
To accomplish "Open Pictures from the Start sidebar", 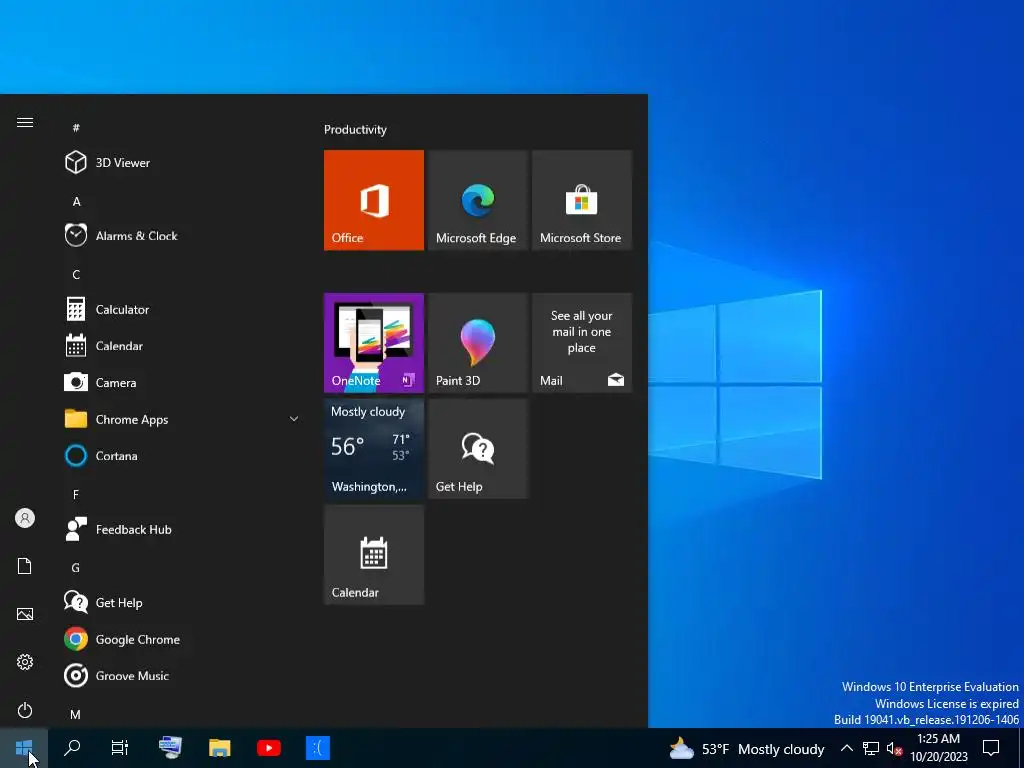I will pos(25,614).
